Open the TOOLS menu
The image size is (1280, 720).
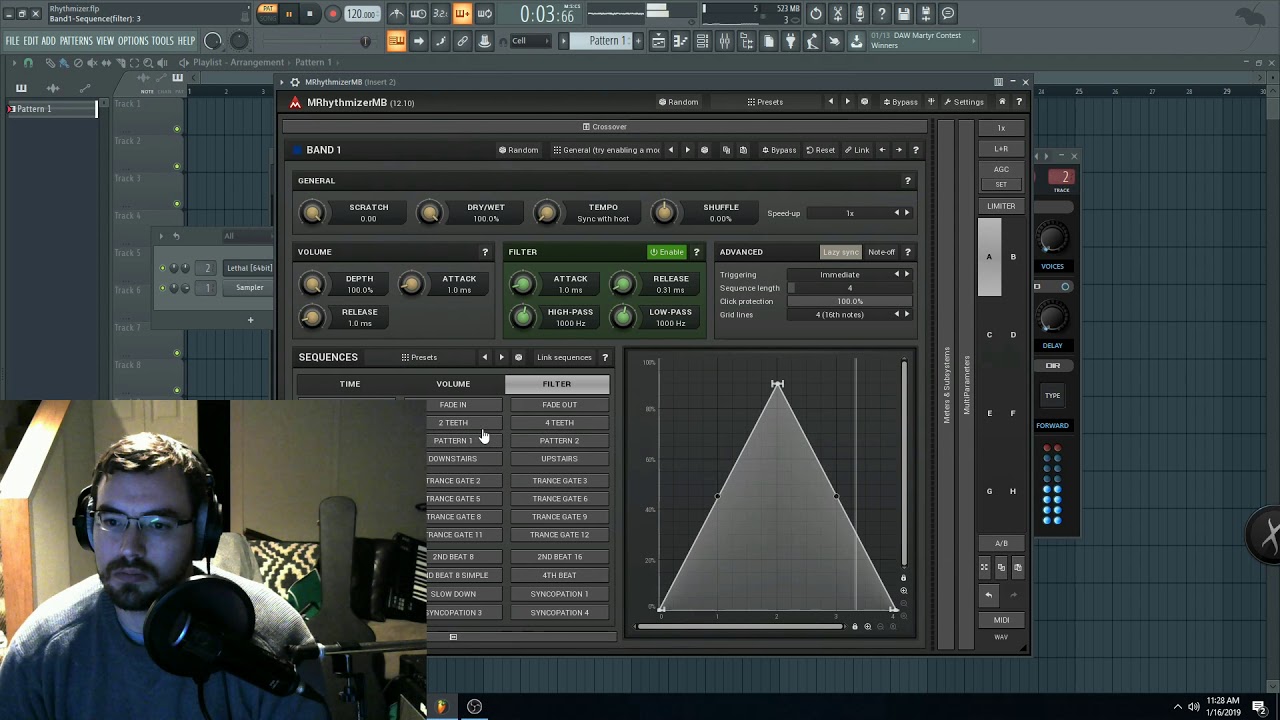[163, 41]
